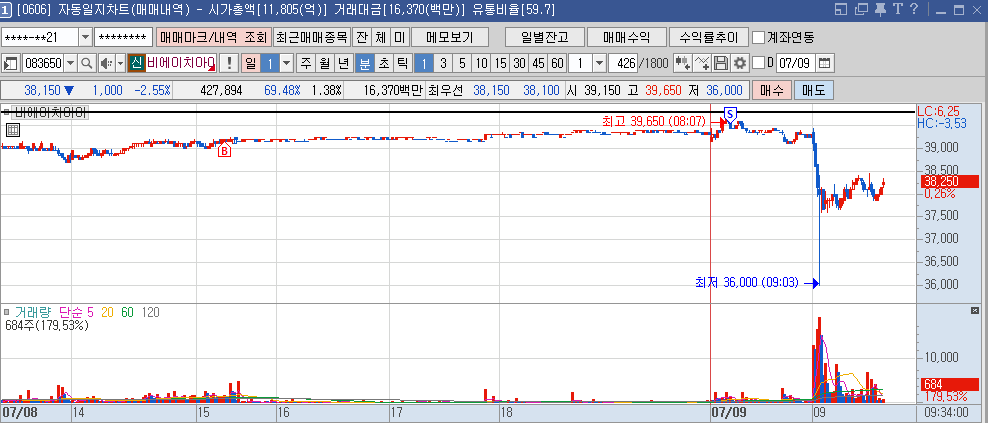Select the 틱 tick chart toggle

coord(403,63)
